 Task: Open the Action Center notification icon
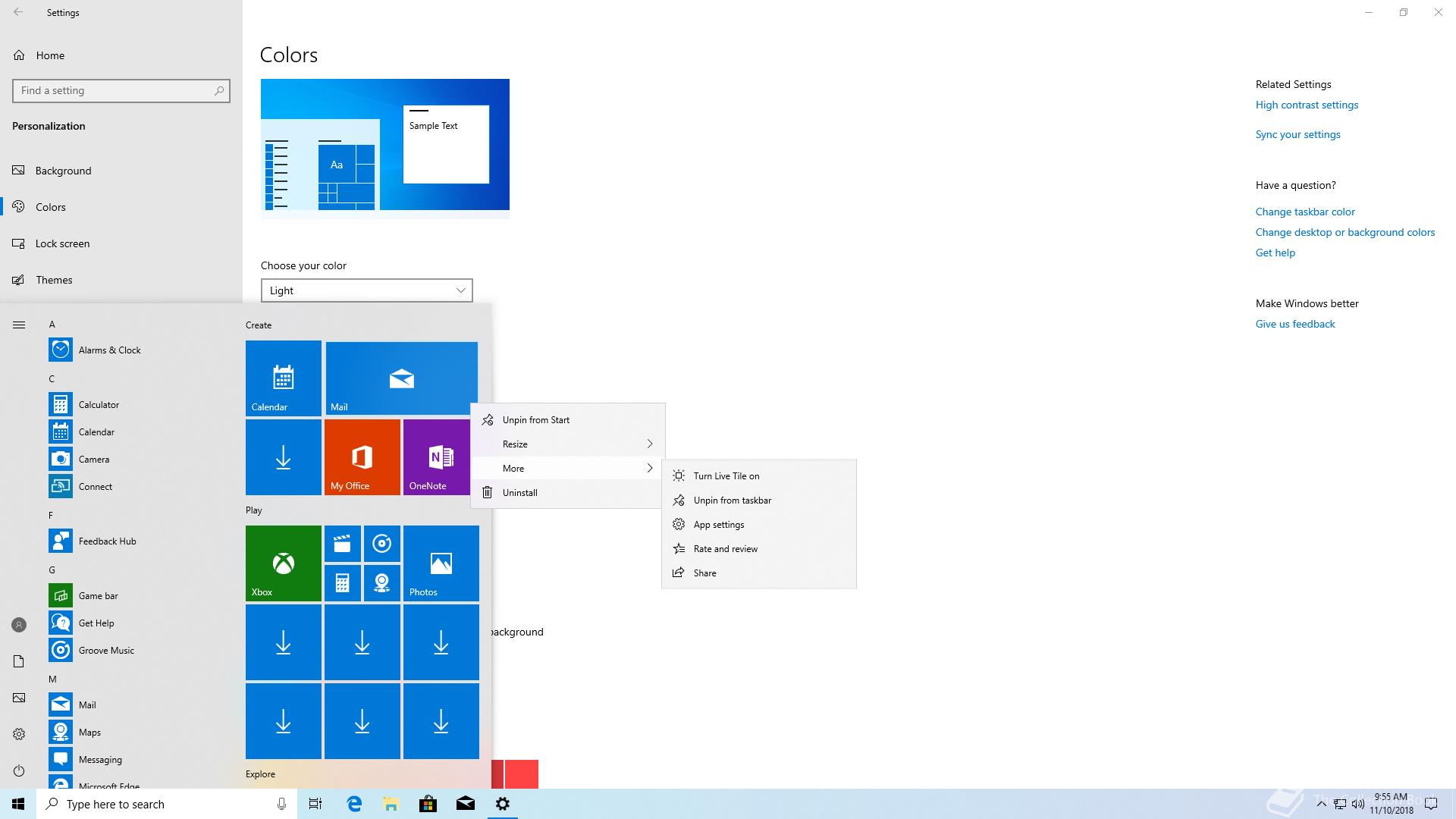pos(1431,804)
